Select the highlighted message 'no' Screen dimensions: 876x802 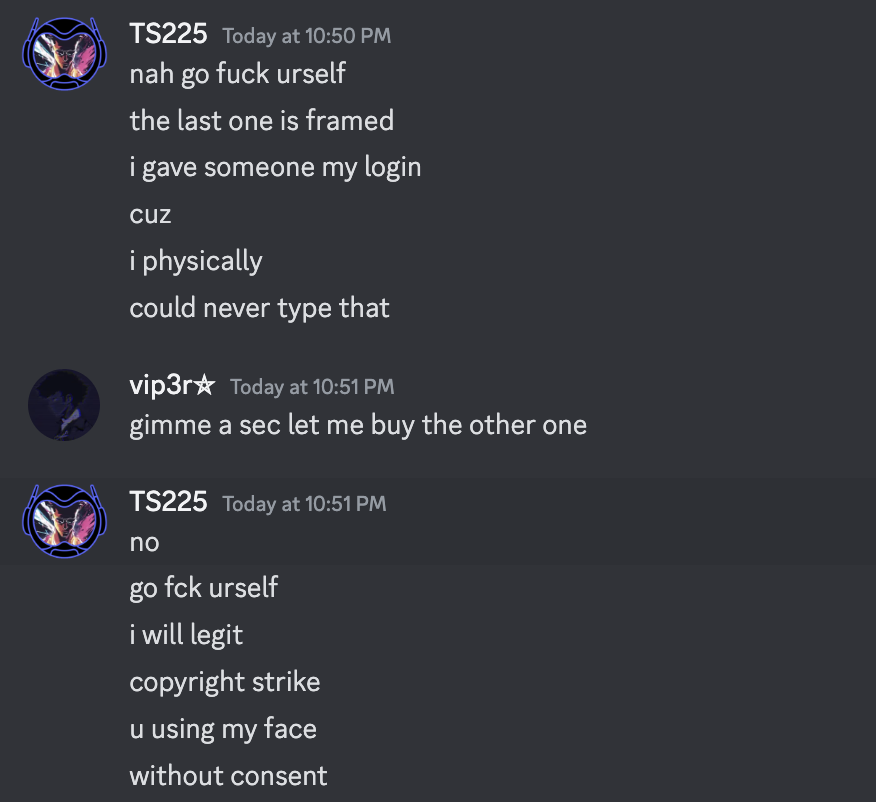144,541
